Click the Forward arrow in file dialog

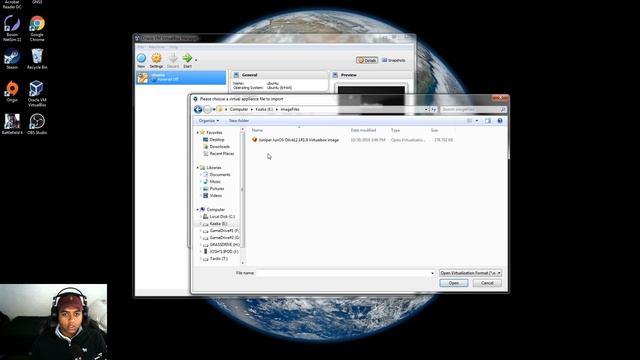tap(207, 109)
